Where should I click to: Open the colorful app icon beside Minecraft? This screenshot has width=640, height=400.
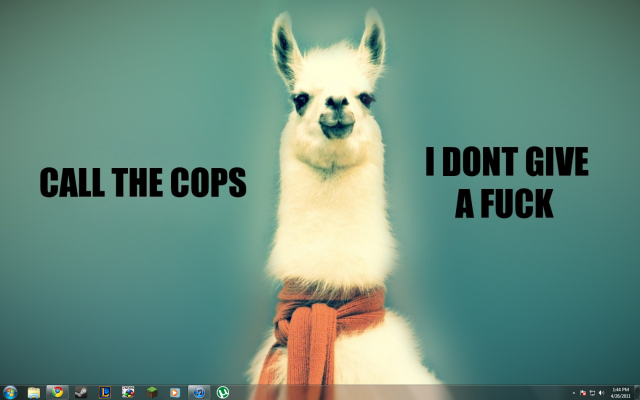(x=128, y=392)
